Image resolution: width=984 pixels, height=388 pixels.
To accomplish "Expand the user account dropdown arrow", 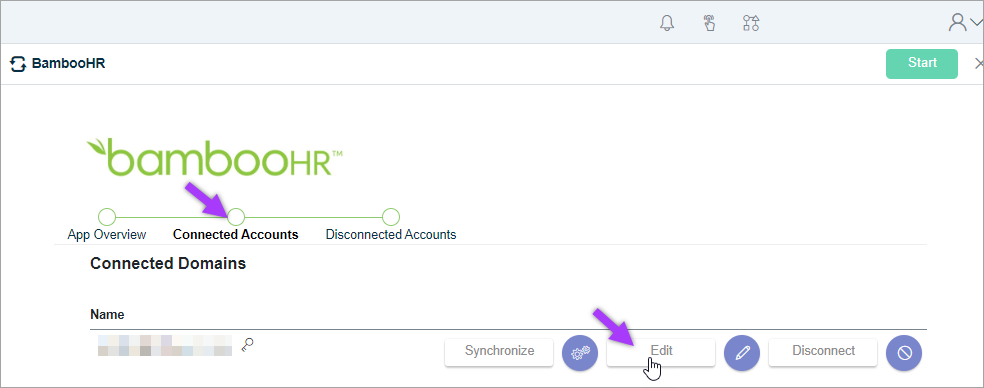I will pyautogui.click(x=976, y=23).
